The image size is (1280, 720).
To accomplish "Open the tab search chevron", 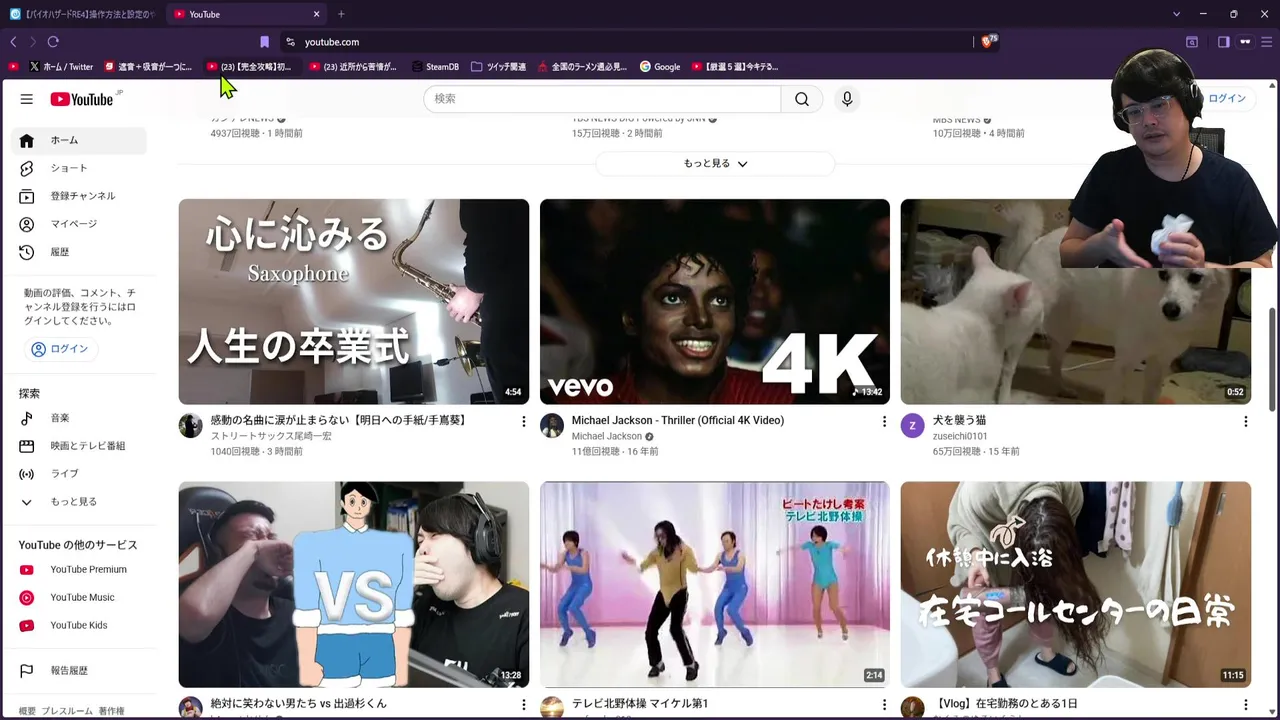I will [x=1176, y=14].
